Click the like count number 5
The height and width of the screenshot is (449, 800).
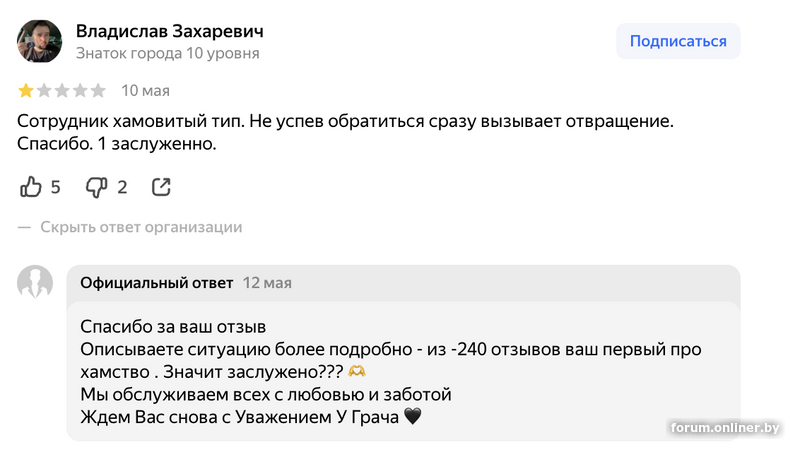click(x=56, y=187)
